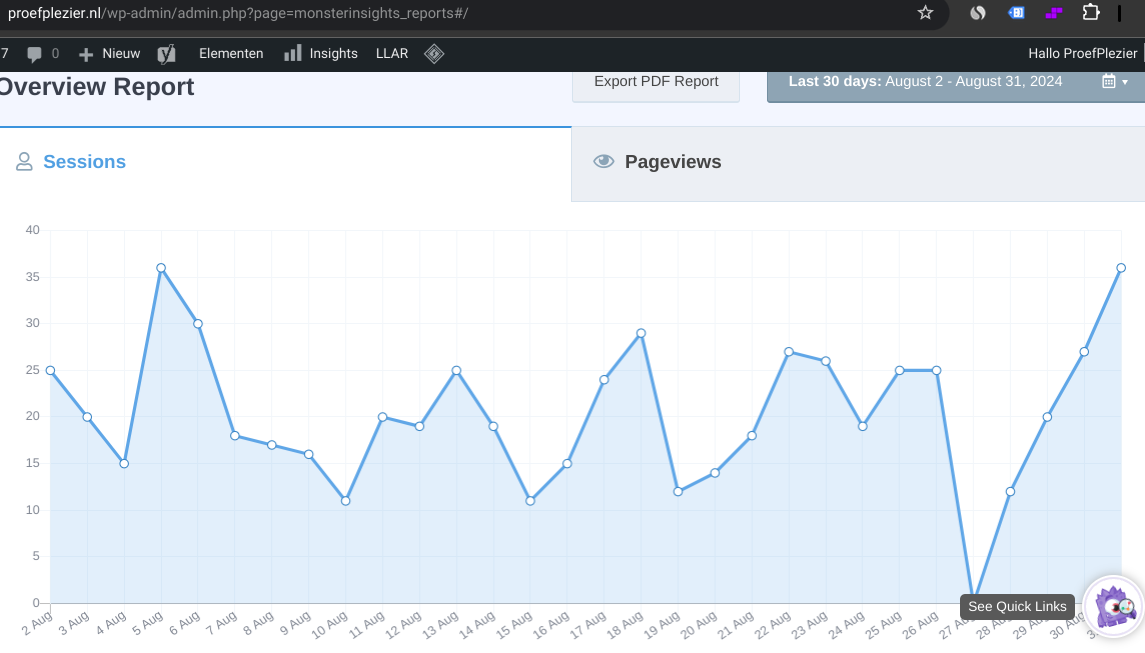Open the Yoast SEO icon in admin bar
1145x653 pixels.
[x=166, y=54]
